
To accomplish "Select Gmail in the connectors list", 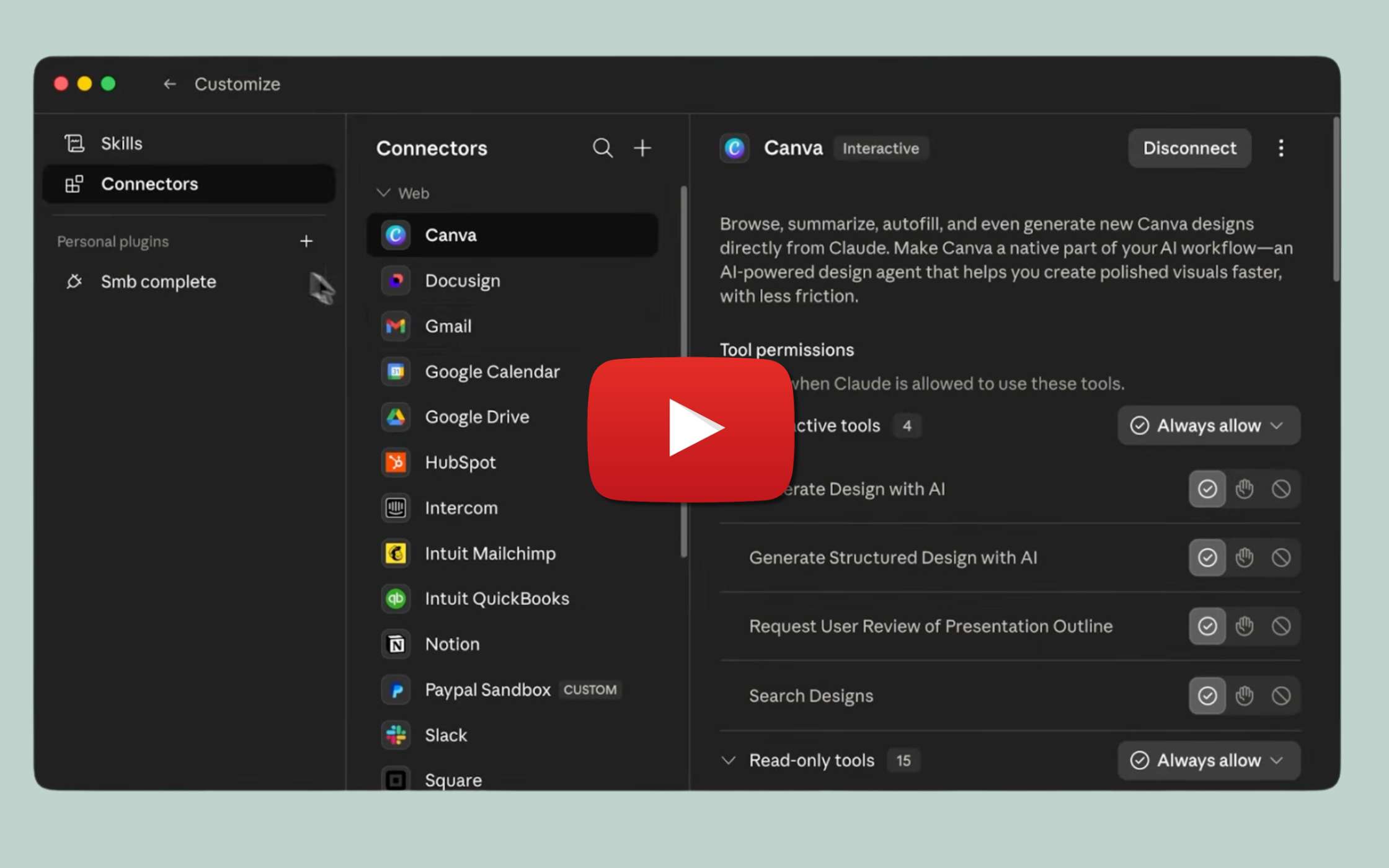I will click(512, 326).
